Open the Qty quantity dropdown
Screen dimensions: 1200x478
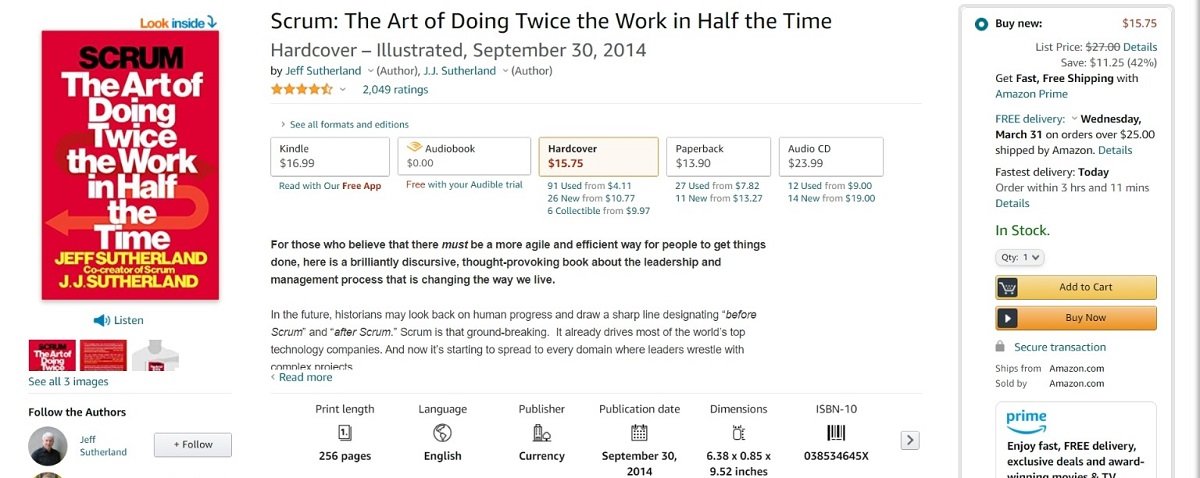tap(1020, 257)
